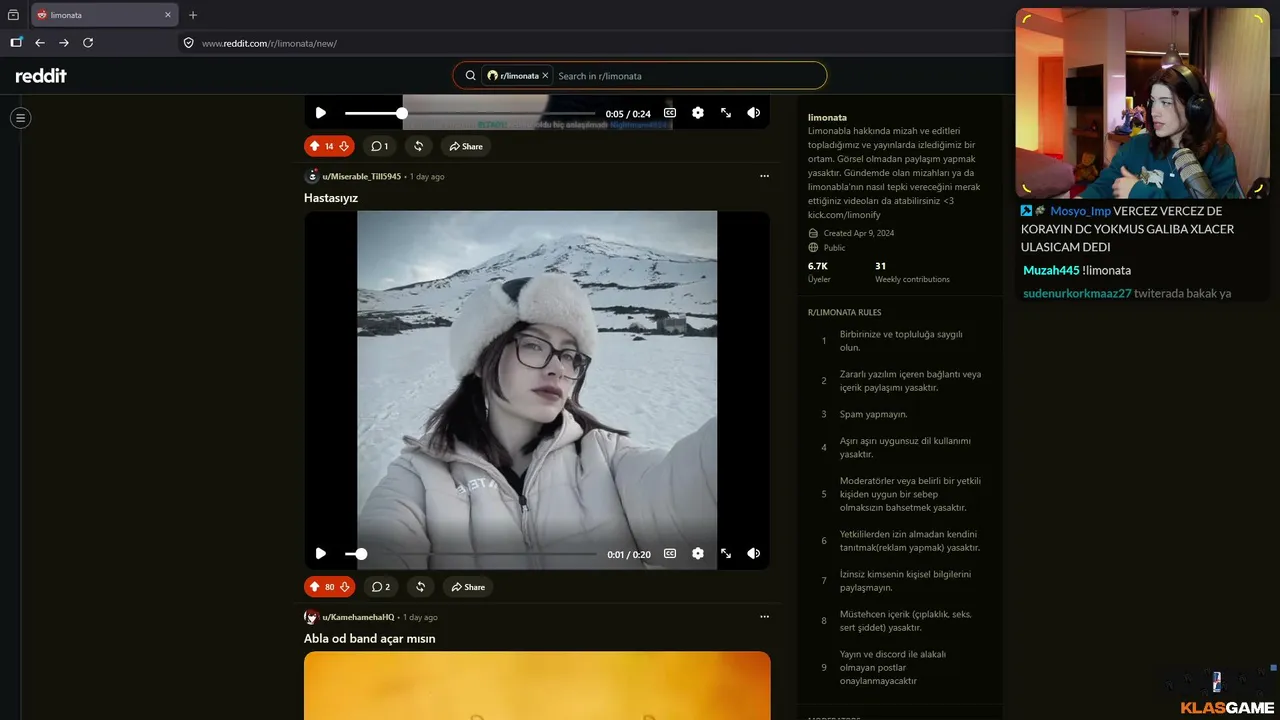Toggle captions on the Hastasıyız video
1280x720 pixels.
670,553
